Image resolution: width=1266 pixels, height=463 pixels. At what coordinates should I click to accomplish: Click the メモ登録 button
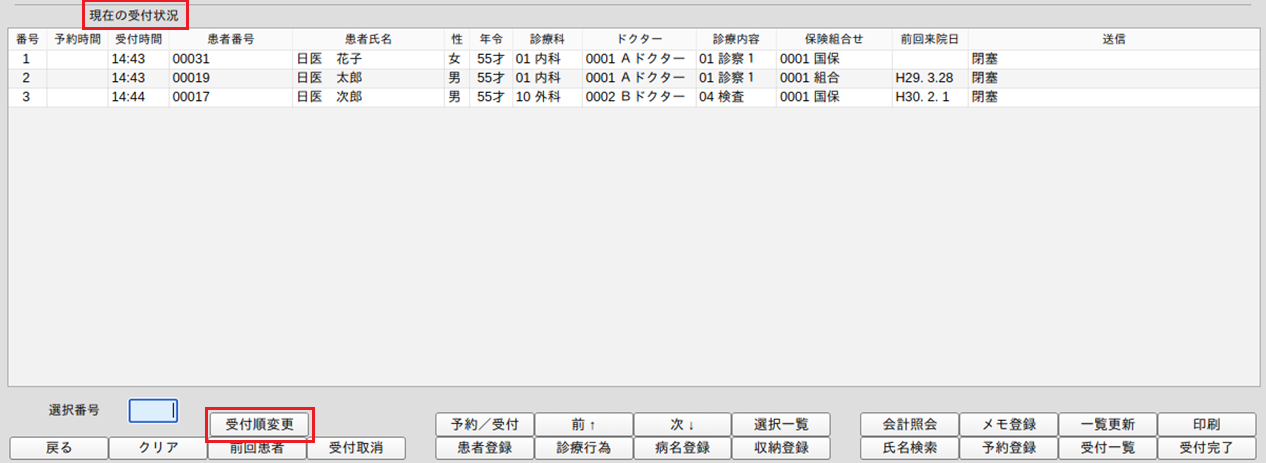click(1008, 424)
